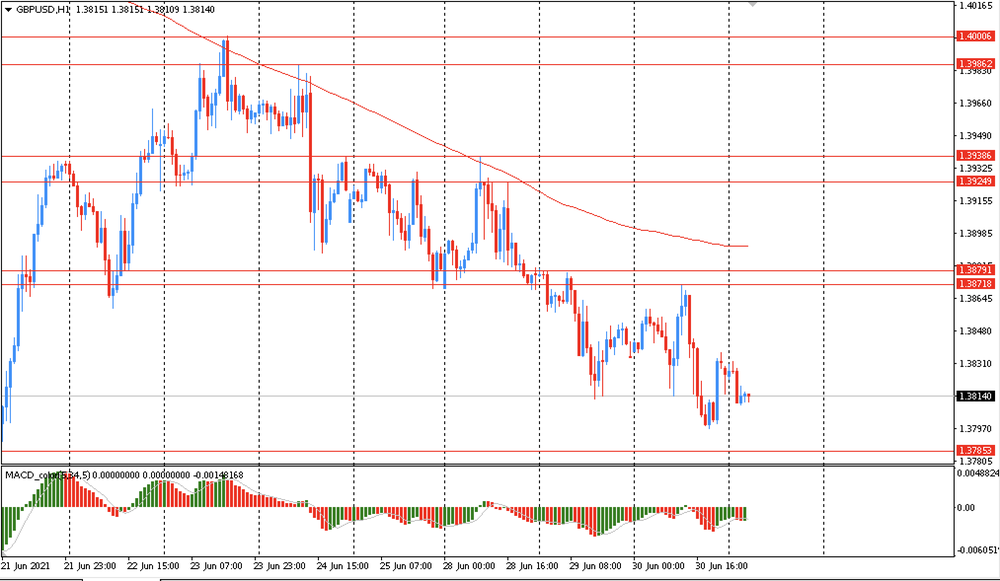This screenshot has width=1000, height=581.
Task: Select the red 1.40006 level label
Action: click(976, 36)
